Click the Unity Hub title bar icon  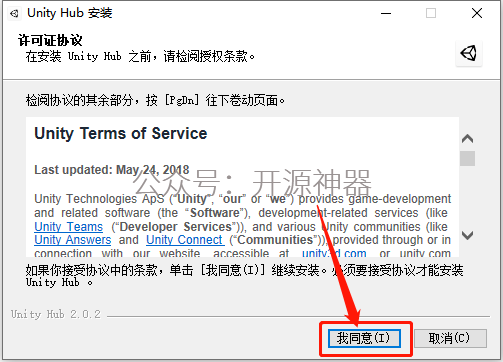[x=14, y=14]
